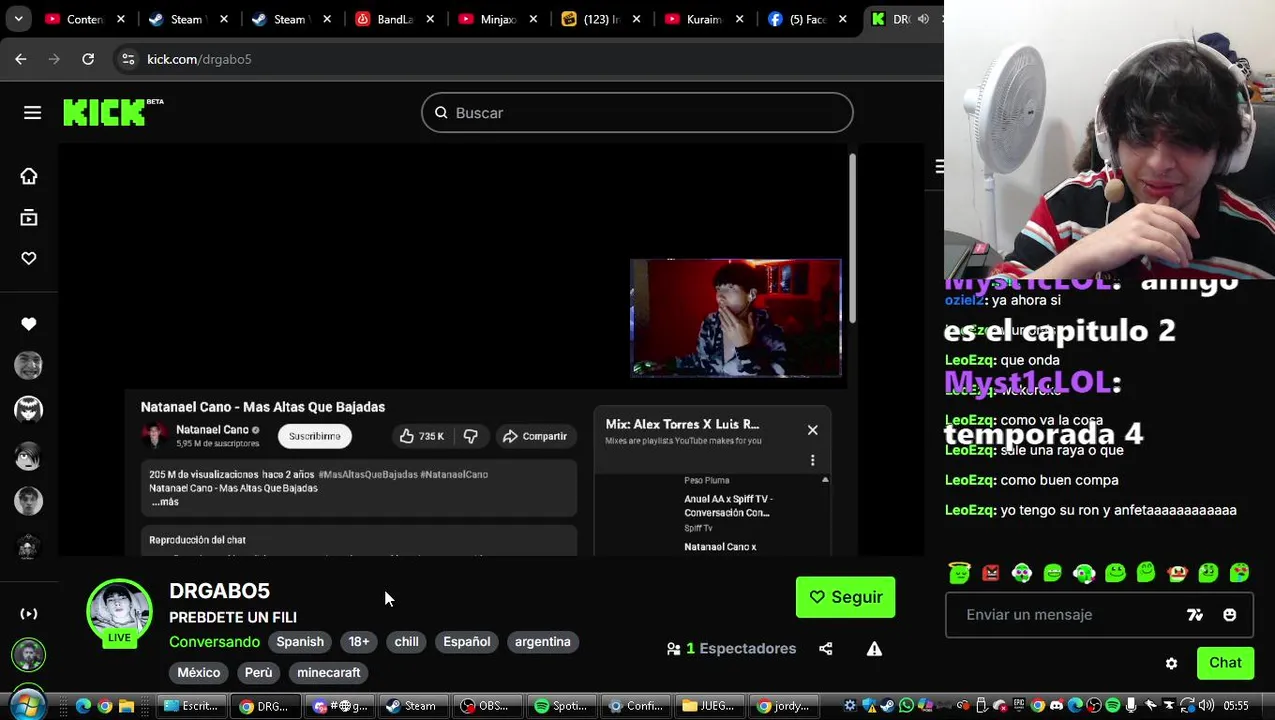Screen dimensions: 1275x720
Task: Click the kick.com/drgabo5 address bar
Action: click(199, 59)
